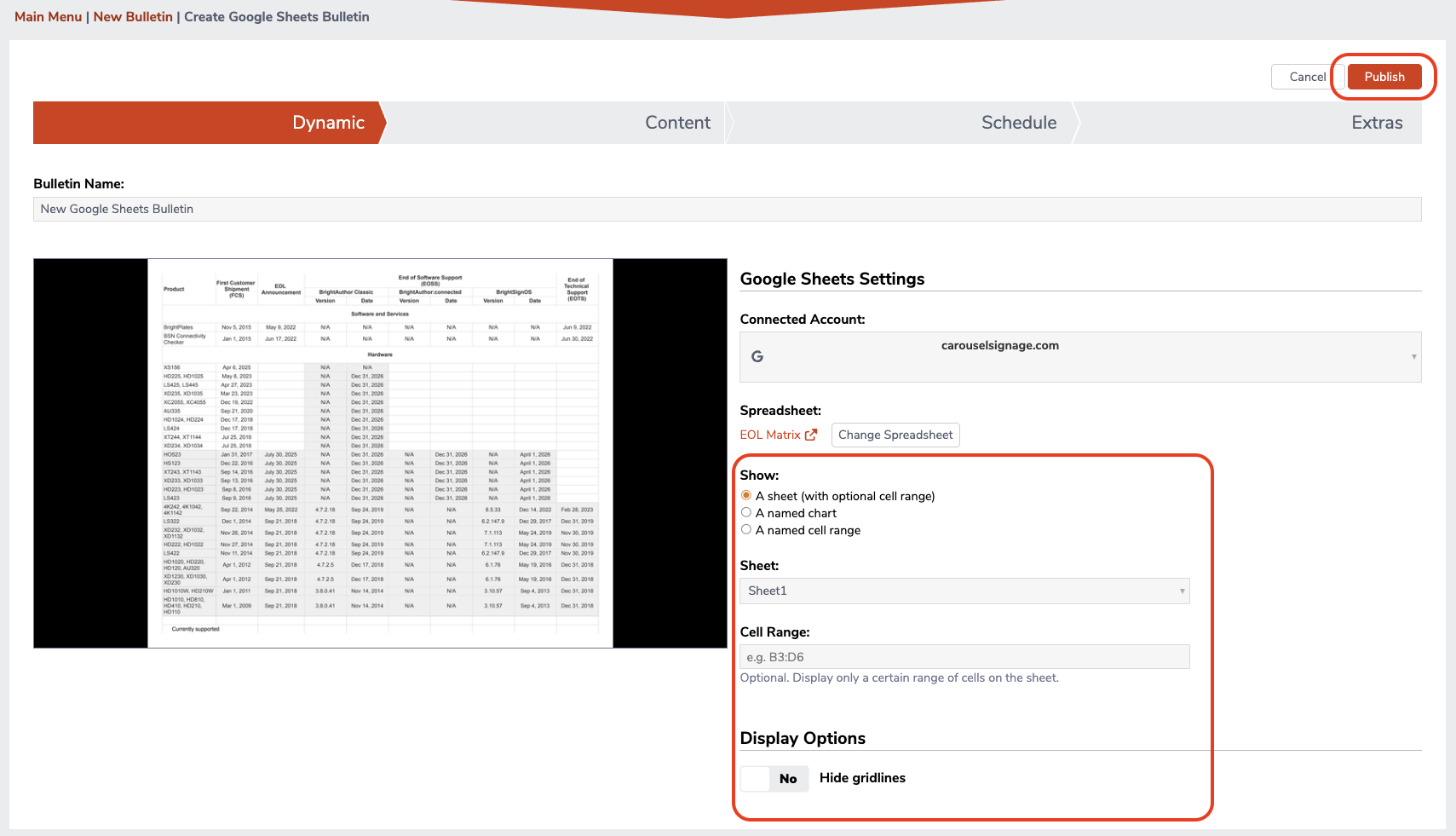The height and width of the screenshot is (836, 1456).
Task: Select 'A named cell range' radio option
Action: [x=746, y=529]
